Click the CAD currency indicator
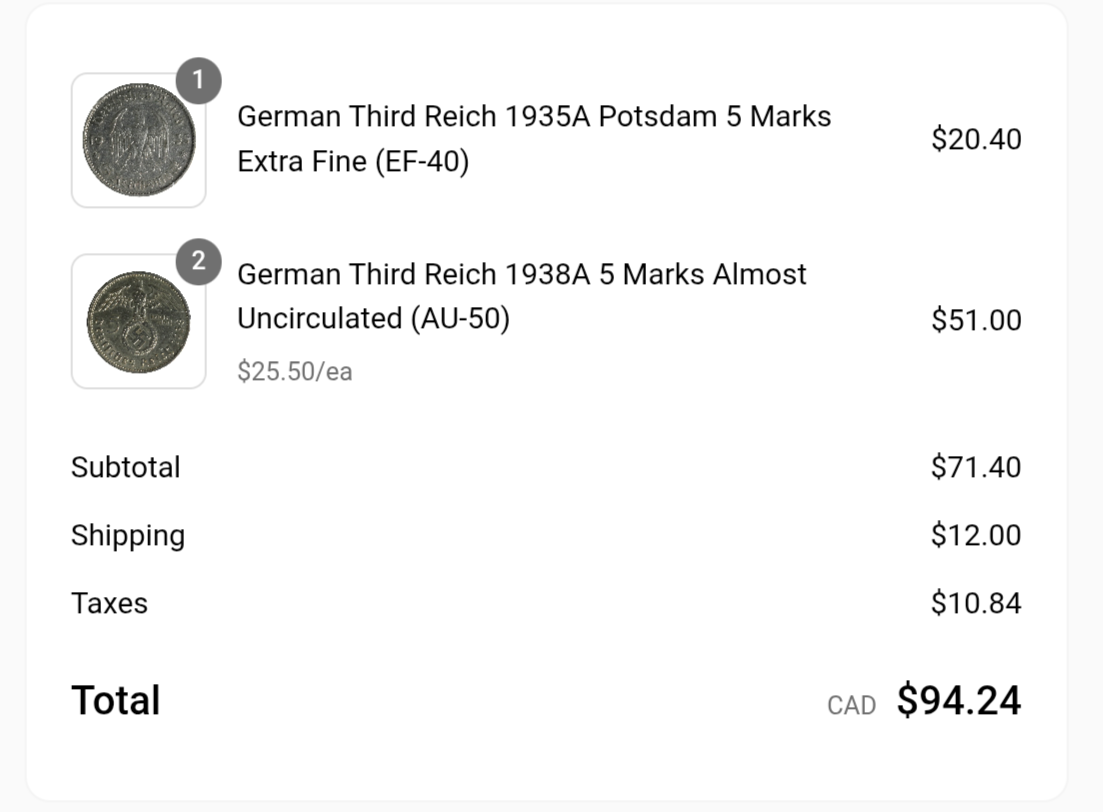Viewport: 1103px width, 812px height. point(851,706)
